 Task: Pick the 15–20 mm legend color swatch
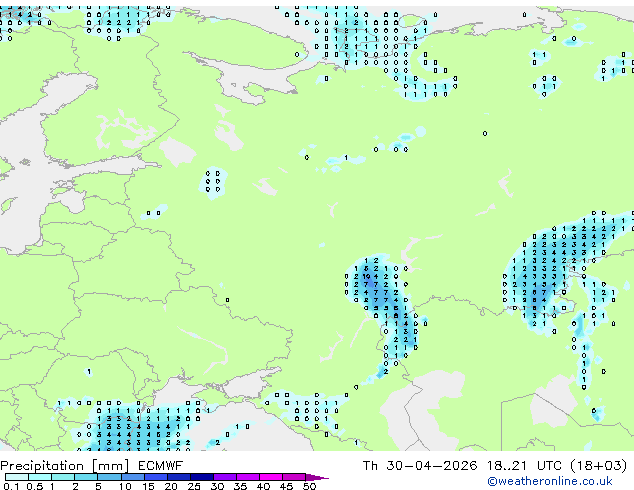[x=155, y=477]
